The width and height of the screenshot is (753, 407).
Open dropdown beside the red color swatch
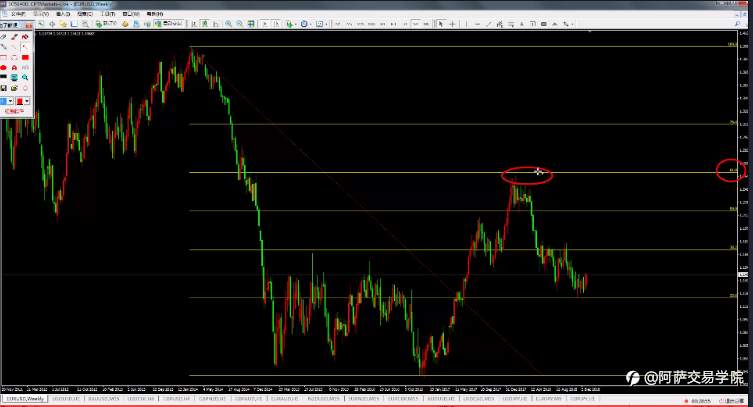27,101
